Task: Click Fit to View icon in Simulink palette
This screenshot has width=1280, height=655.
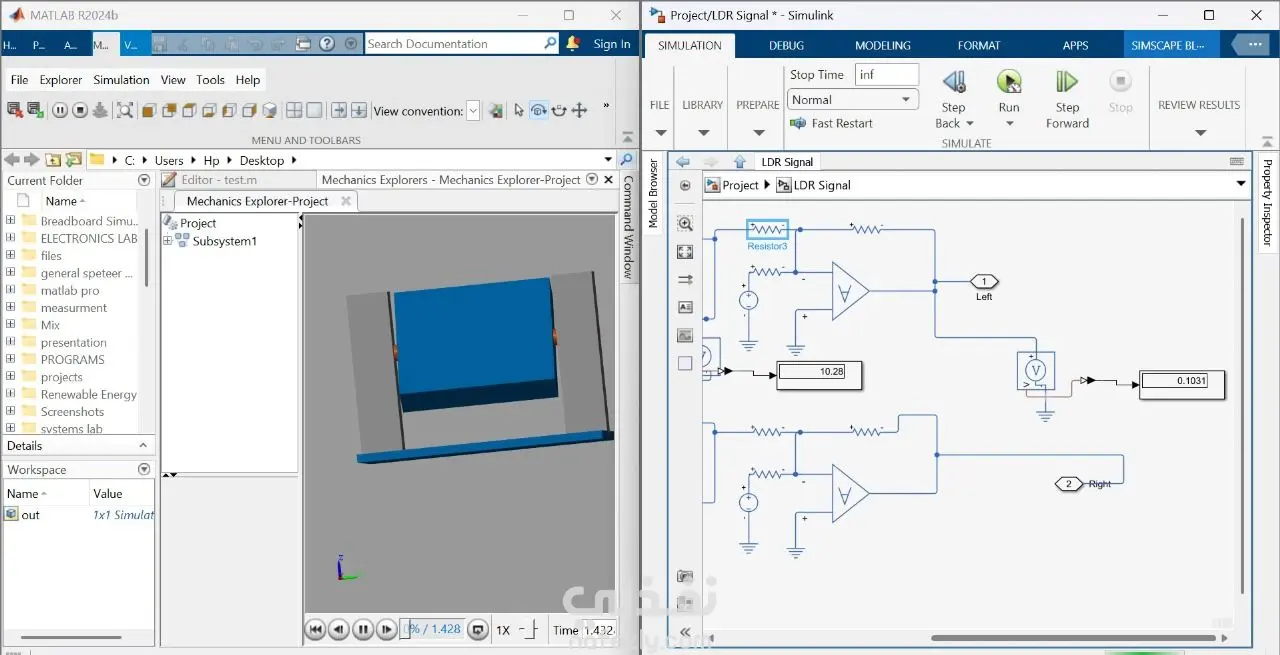Action: coord(685,252)
